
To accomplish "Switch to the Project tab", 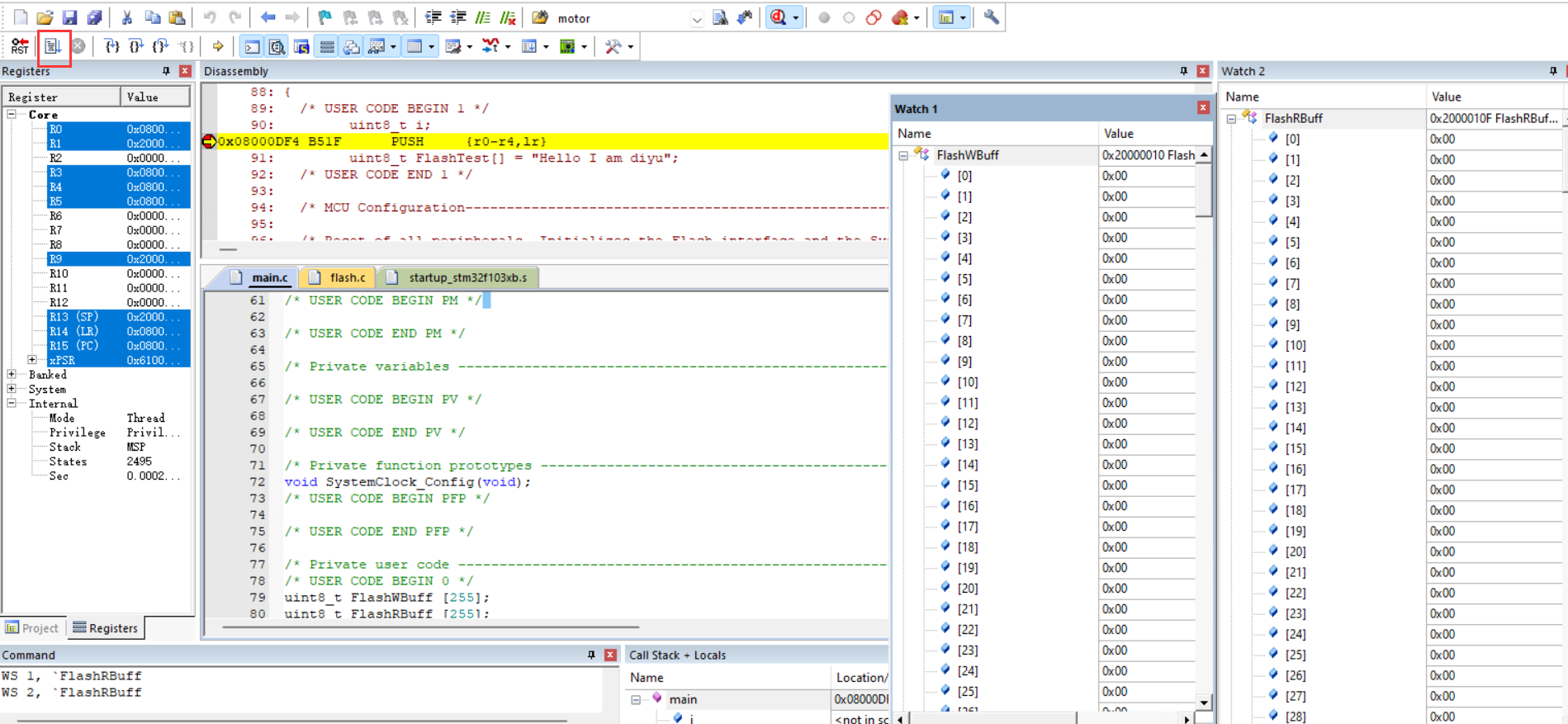I will (33, 627).
